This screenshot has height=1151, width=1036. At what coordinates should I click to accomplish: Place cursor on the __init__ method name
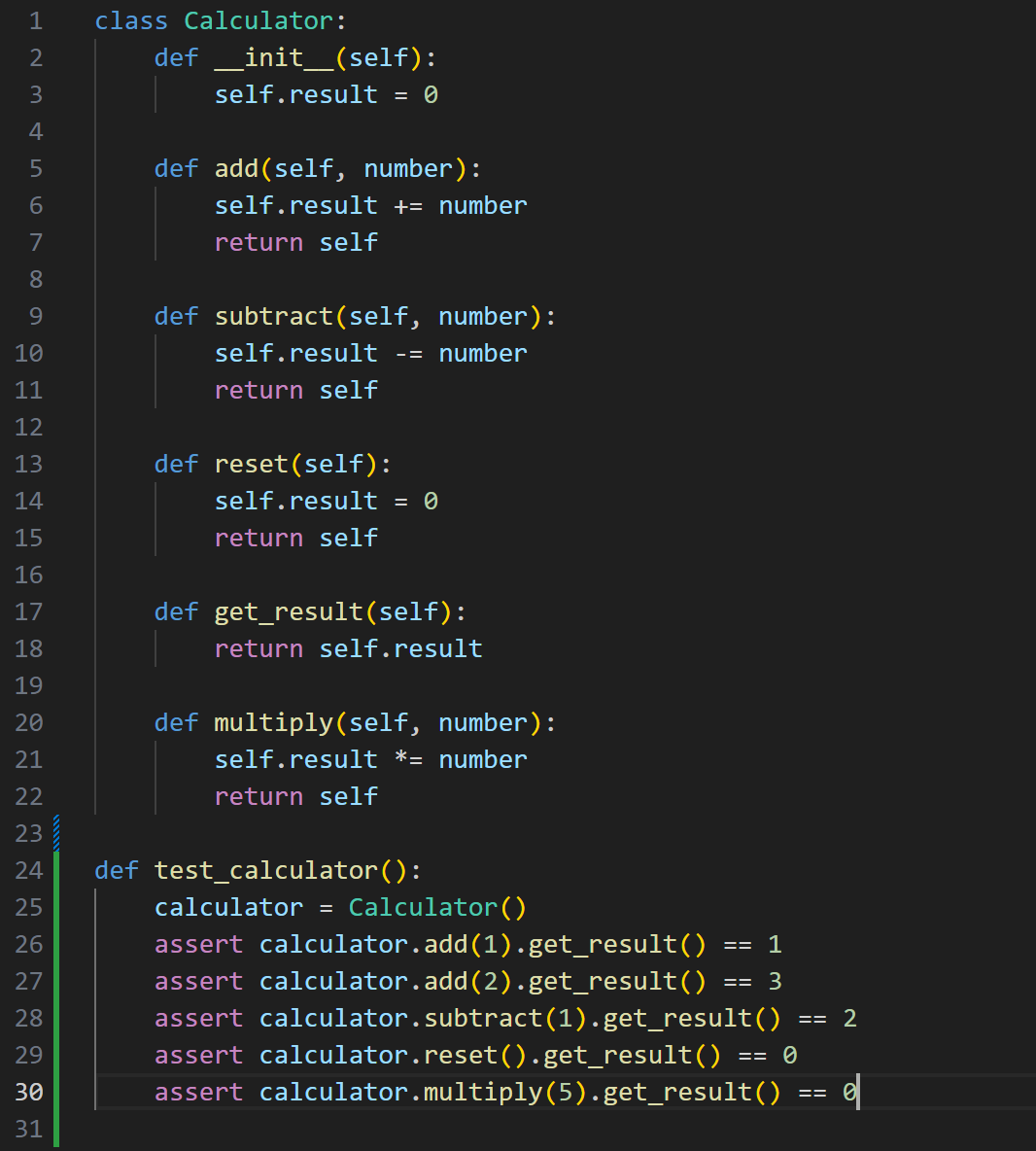[274, 57]
